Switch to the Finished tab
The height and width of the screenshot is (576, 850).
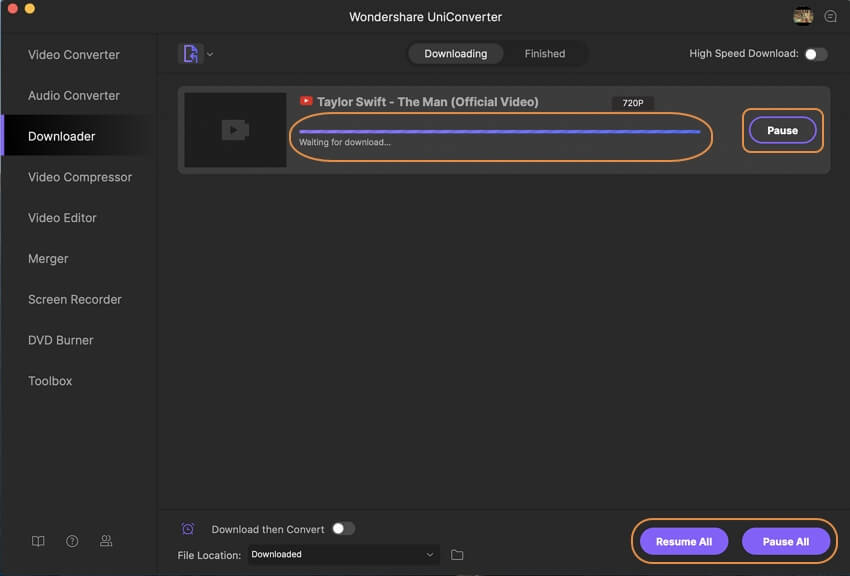click(x=545, y=54)
